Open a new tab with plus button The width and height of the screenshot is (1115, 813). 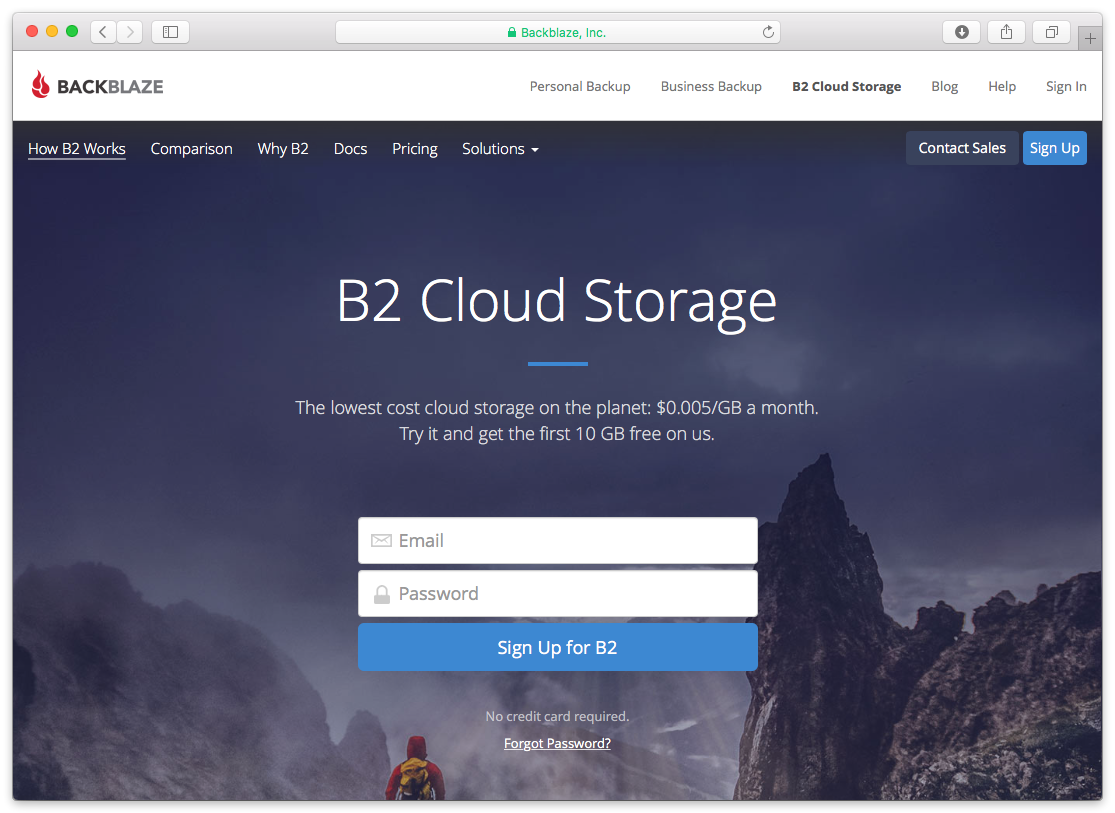1090,38
